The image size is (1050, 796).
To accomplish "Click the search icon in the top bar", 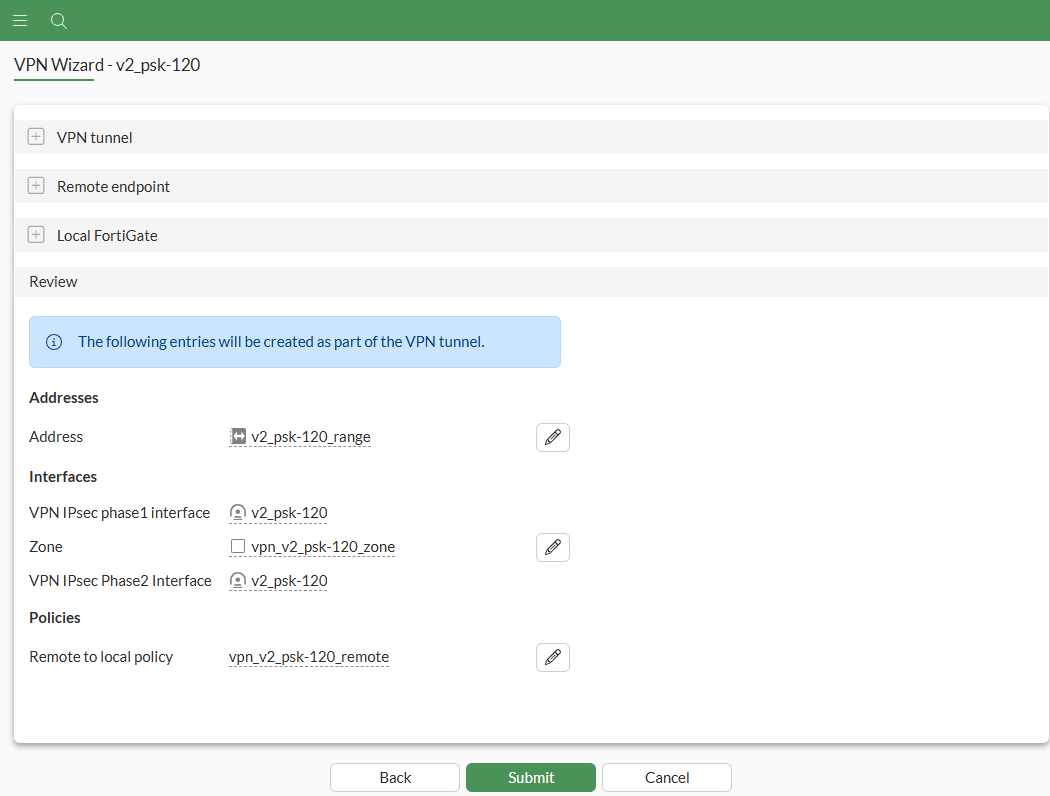I will (58, 20).
